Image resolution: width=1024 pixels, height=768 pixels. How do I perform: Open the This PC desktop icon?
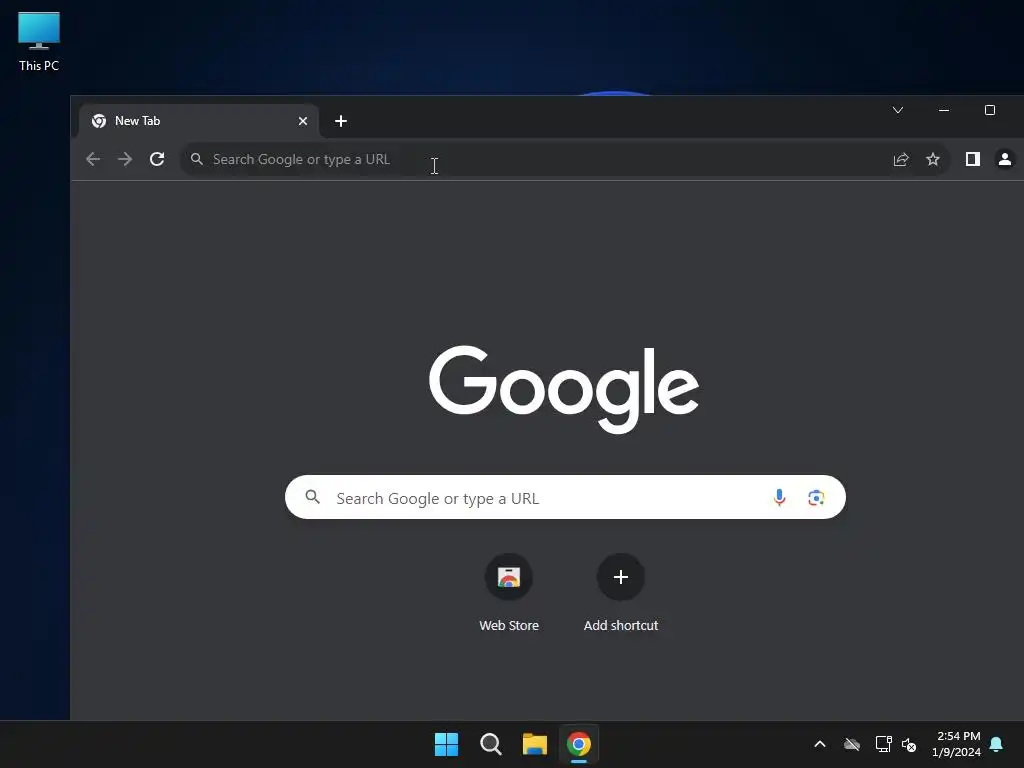point(39,42)
